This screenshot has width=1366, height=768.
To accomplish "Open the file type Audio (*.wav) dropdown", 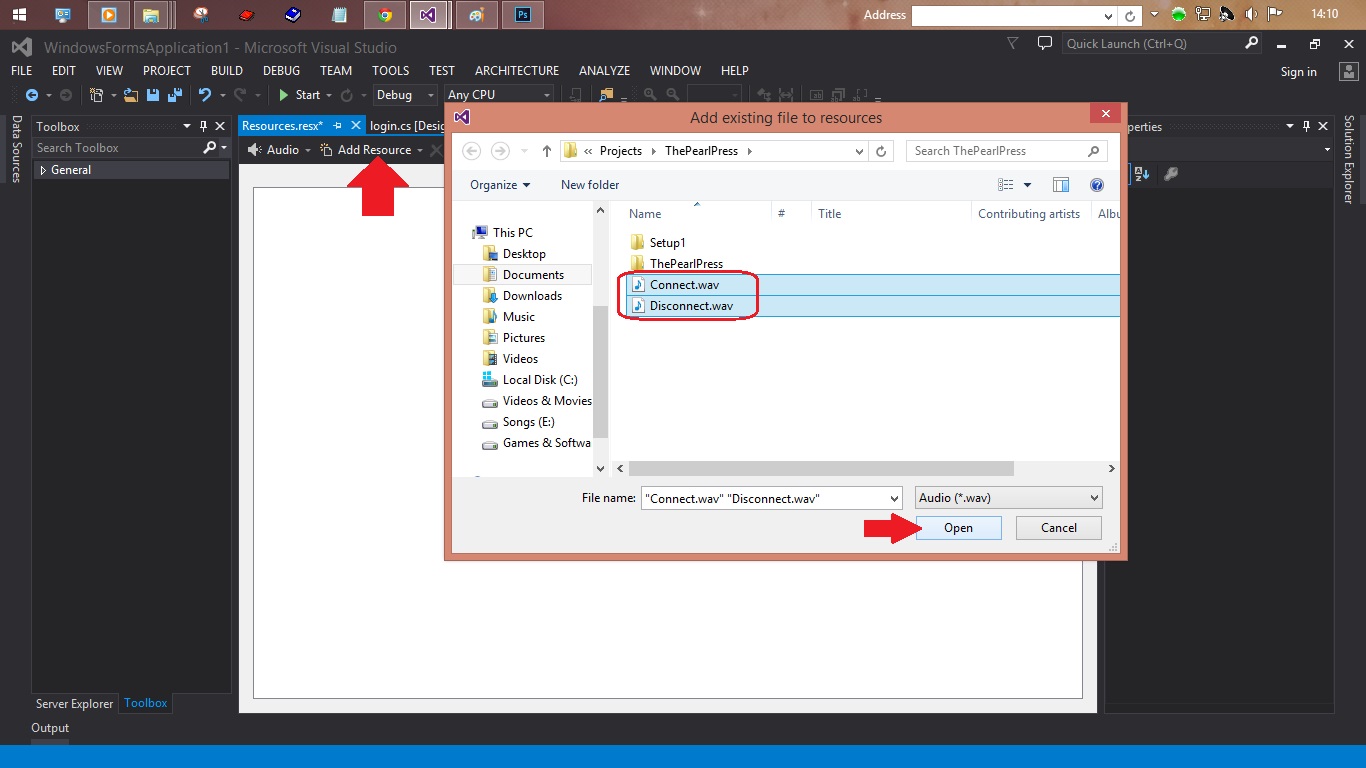I will 1009,497.
